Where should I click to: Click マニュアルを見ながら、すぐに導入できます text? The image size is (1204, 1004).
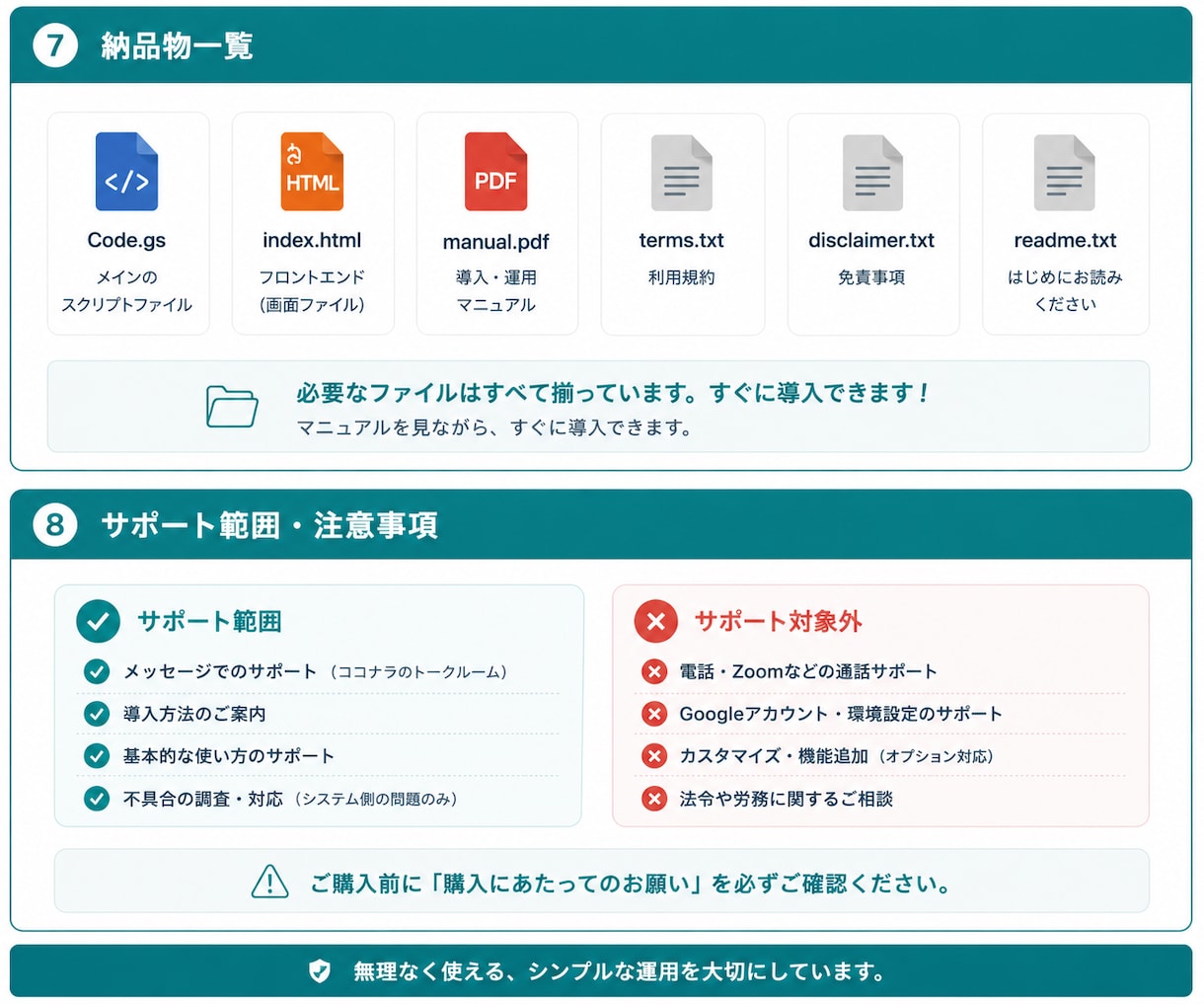pyautogui.click(x=494, y=428)
